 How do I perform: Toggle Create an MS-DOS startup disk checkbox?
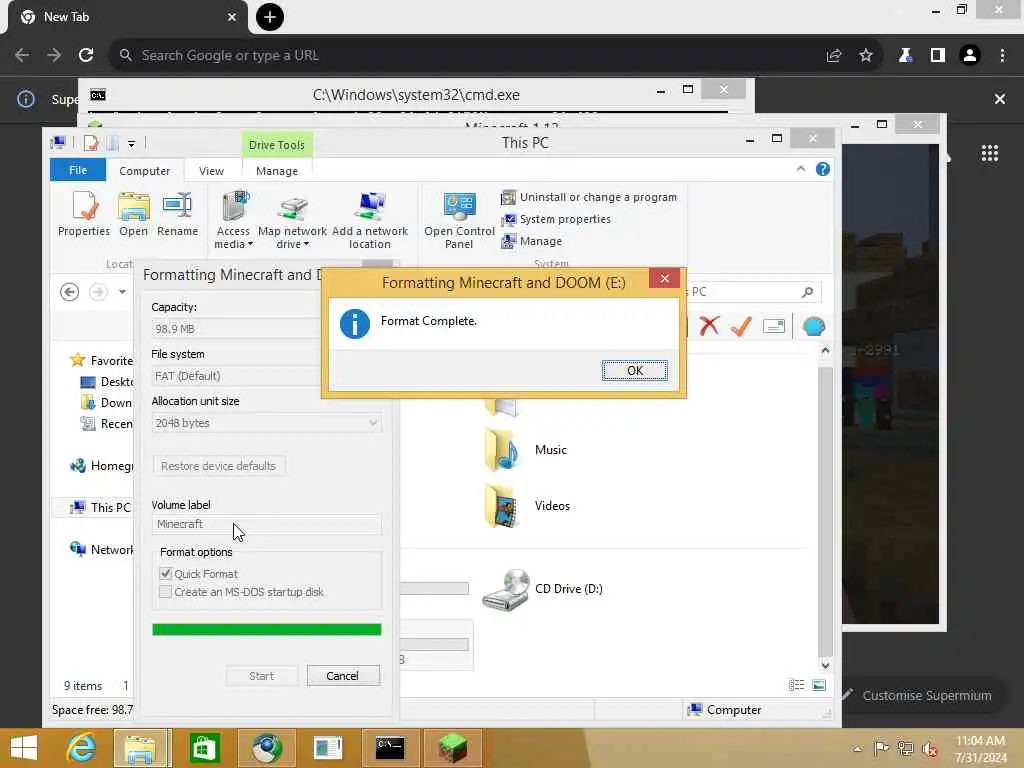coord(165,592)
